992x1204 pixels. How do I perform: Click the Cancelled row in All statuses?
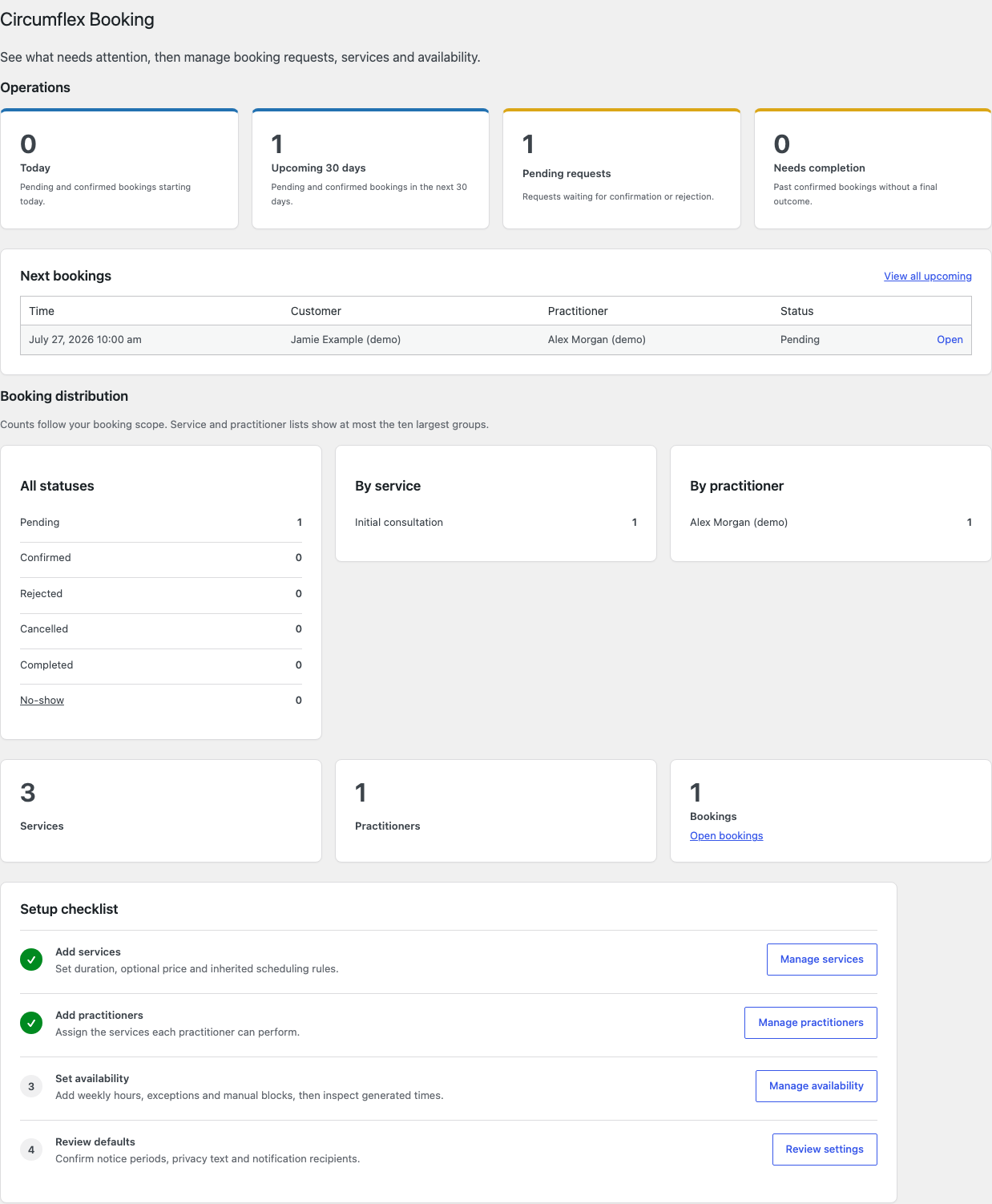[x=161, y=630]
